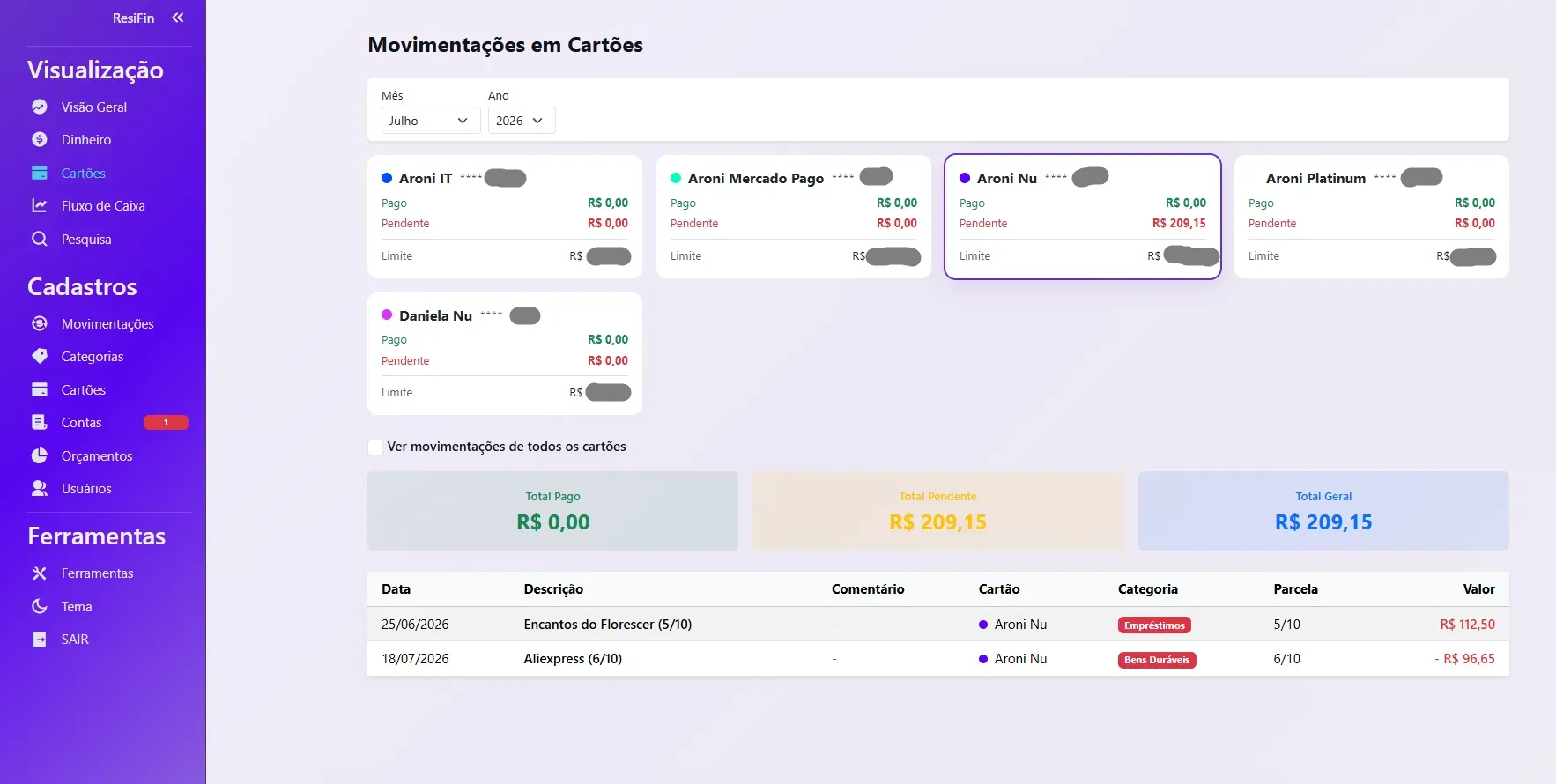Click the Aroni Mercado Pago green color dot
The image size is (1556, 784).
click(x=676, y=178)
